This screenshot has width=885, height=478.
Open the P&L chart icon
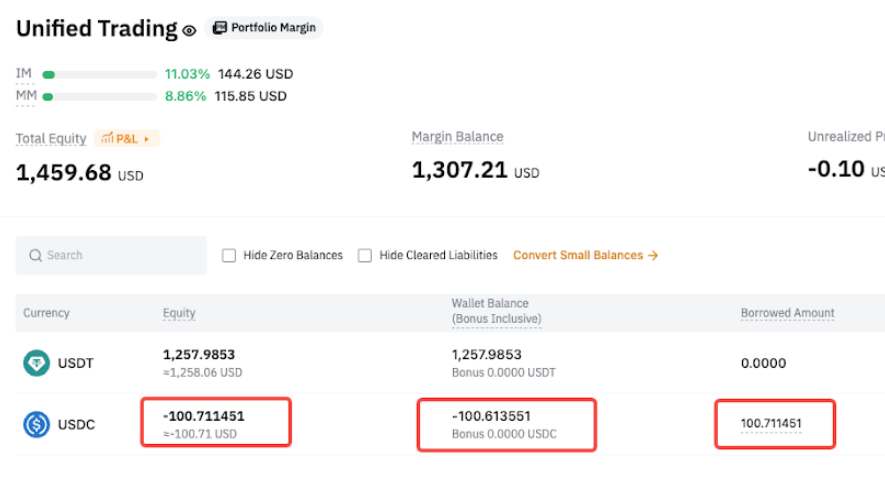pos(107,139)
